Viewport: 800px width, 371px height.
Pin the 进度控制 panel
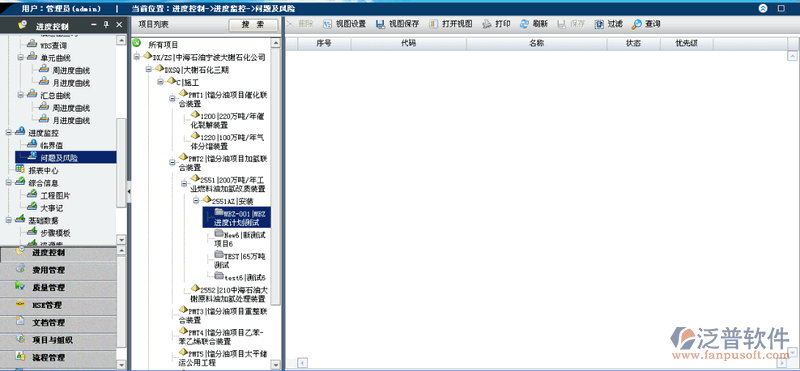coord(106,24)
